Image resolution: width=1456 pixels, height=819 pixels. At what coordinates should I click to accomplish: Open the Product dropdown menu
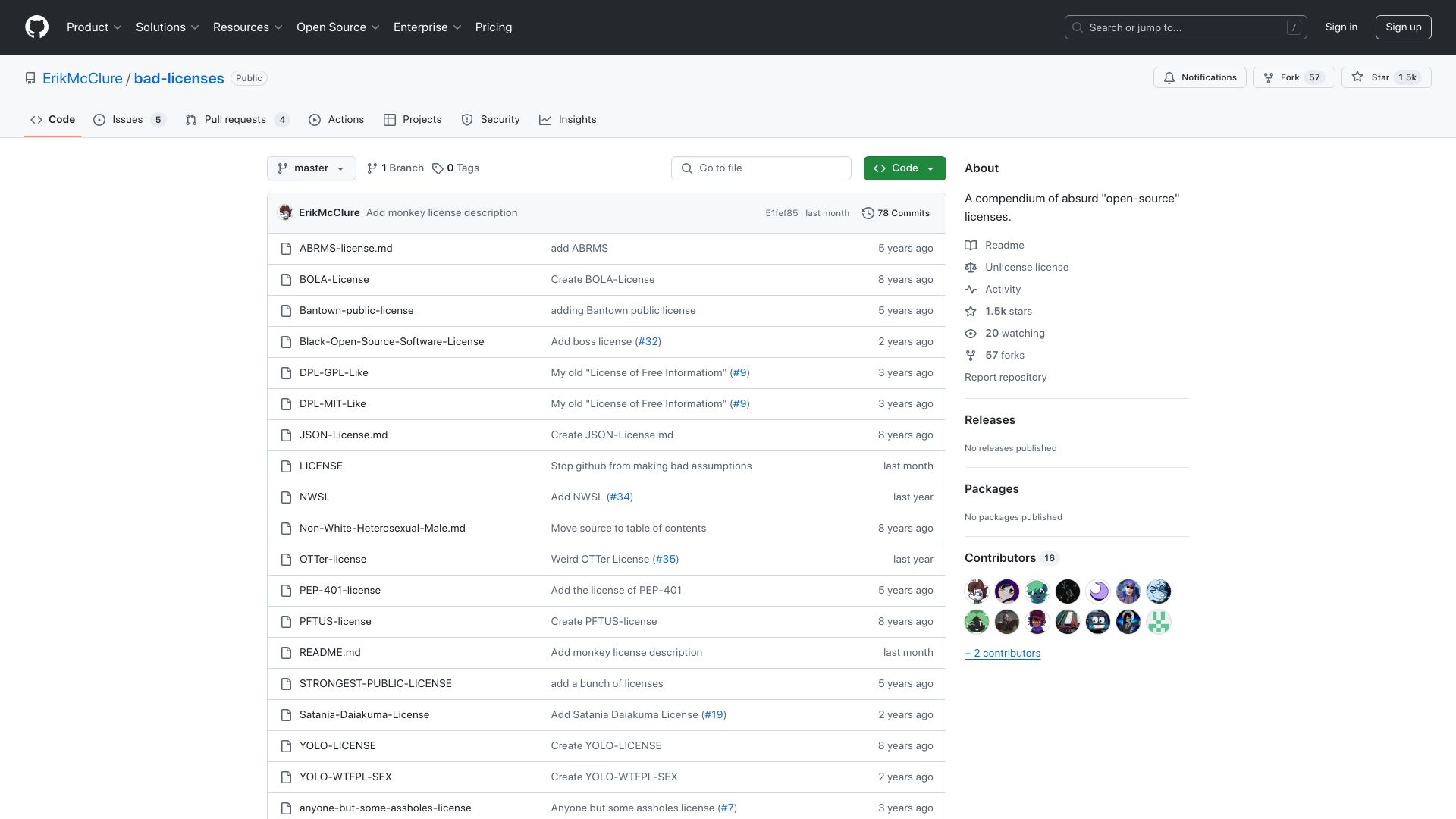(94, 27)
